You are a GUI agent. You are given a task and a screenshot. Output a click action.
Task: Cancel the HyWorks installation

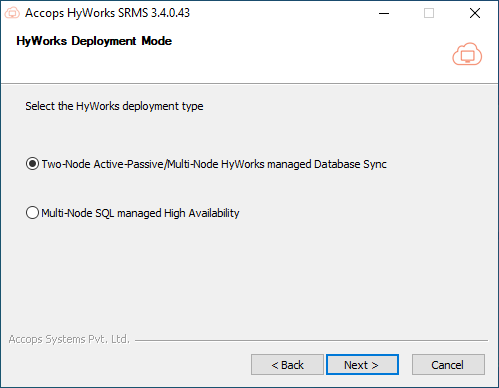point(448,365)
